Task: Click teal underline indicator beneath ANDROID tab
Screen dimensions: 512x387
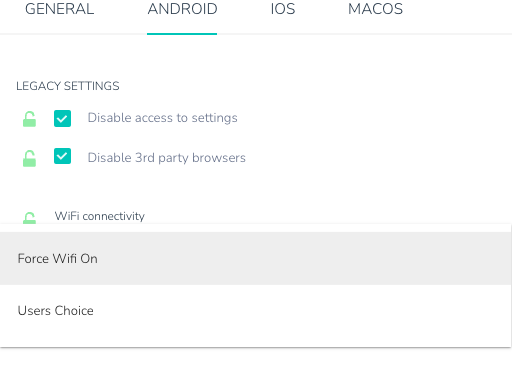Action: 182,34
